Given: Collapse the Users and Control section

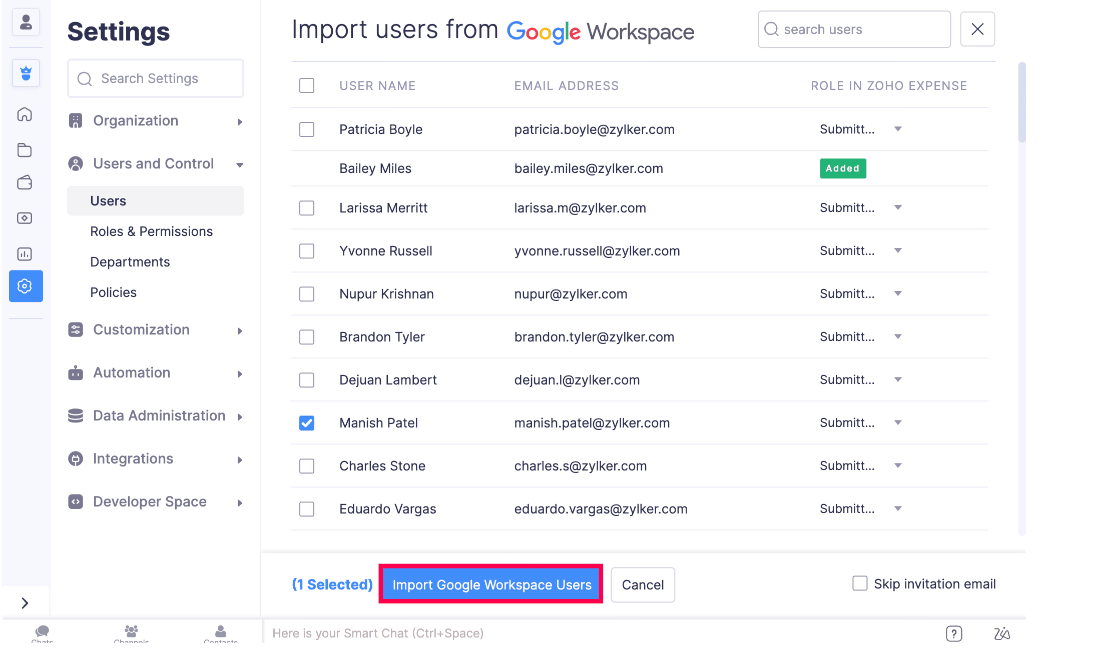Looking at the screenshot, I should [x=155, y=163].
